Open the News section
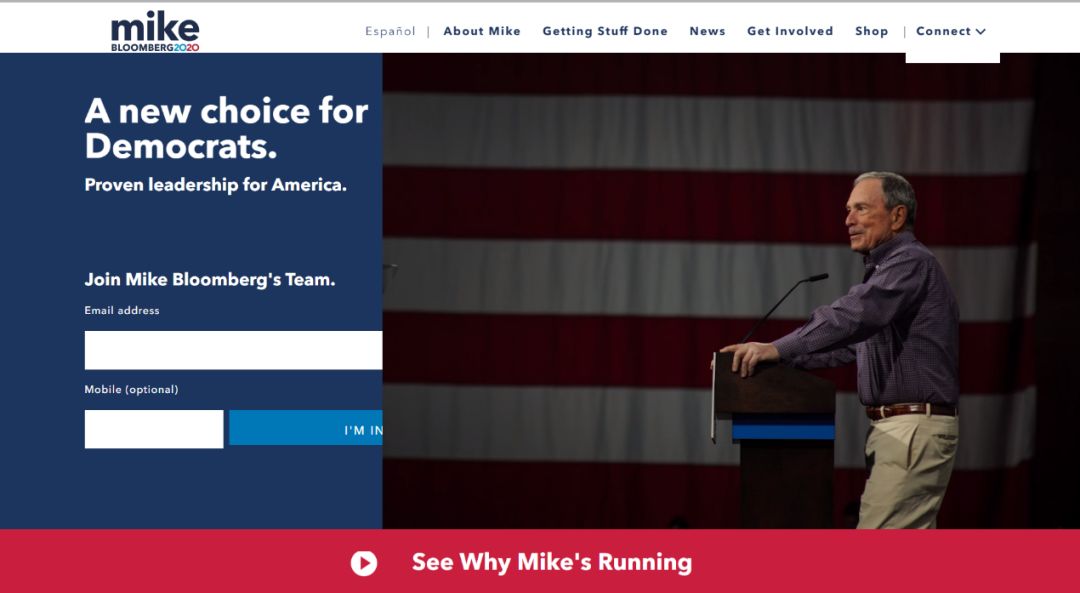Image resolution: width=1080 pixels, height=593 pixels. [x=707, y=31]
